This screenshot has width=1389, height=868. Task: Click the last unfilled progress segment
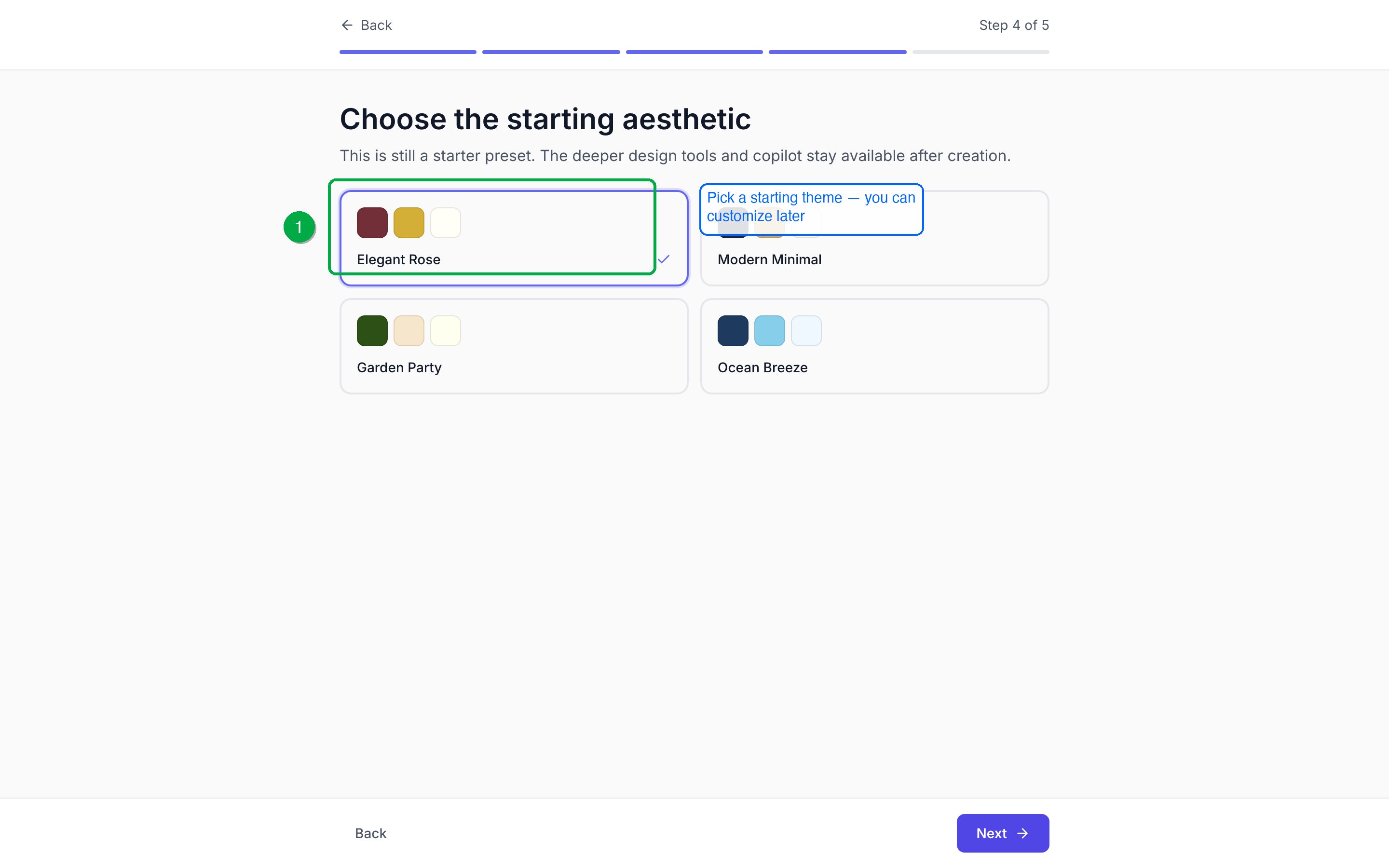980,52
